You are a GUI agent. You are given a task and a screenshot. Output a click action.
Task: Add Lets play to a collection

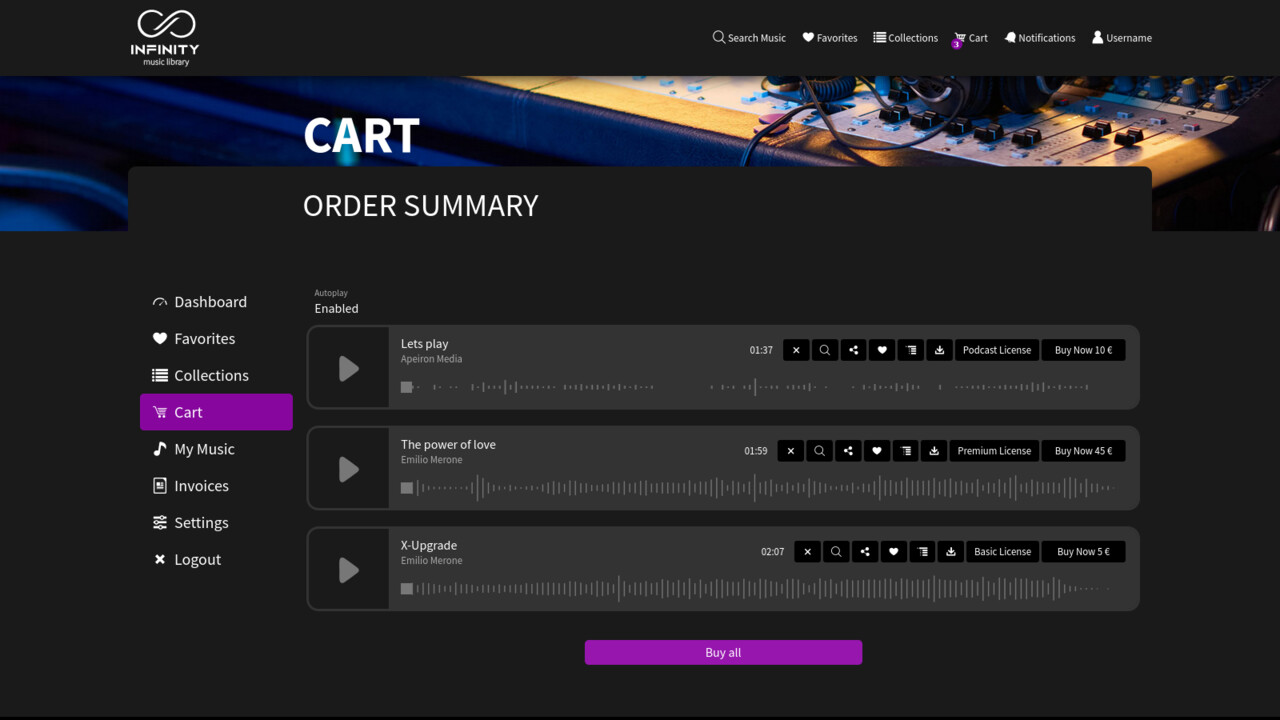pyautogui.click(x=910, y=350)
